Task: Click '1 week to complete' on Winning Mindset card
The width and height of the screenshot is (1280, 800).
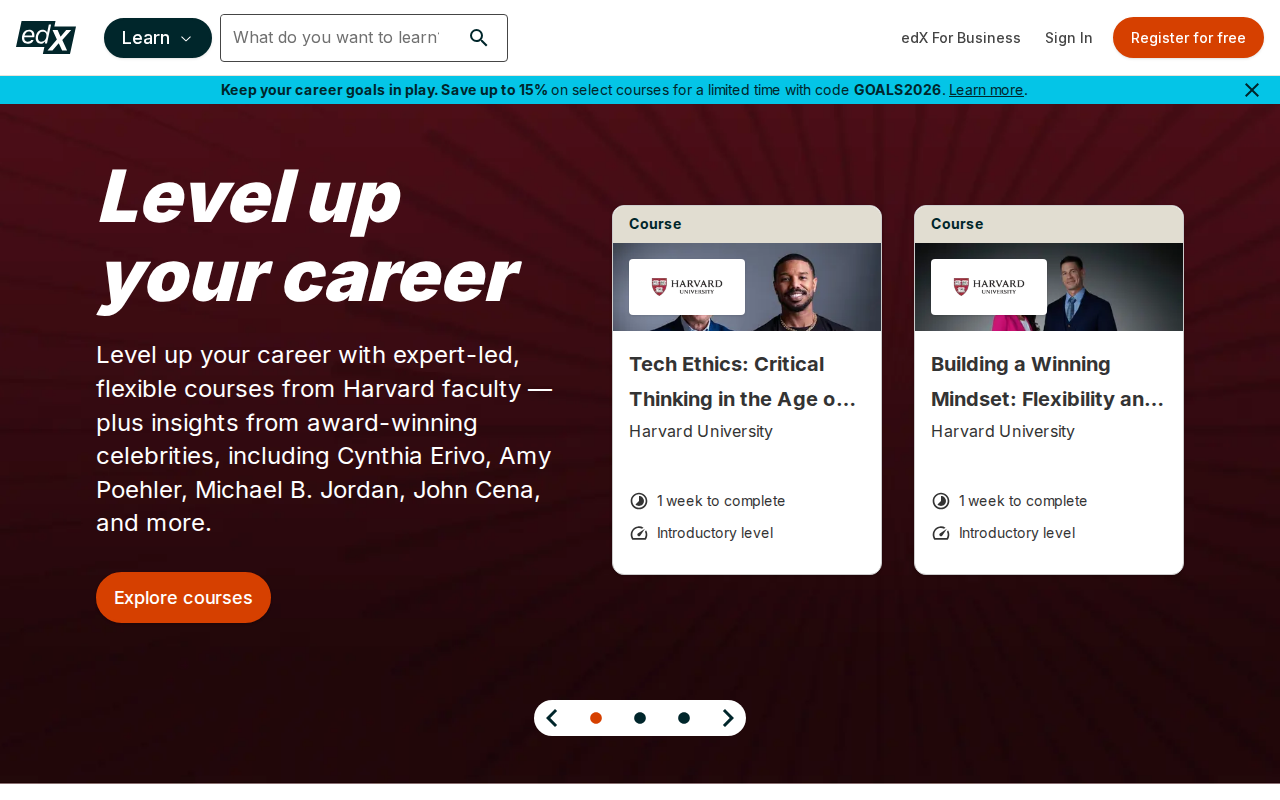Action: pos(1023,501)
